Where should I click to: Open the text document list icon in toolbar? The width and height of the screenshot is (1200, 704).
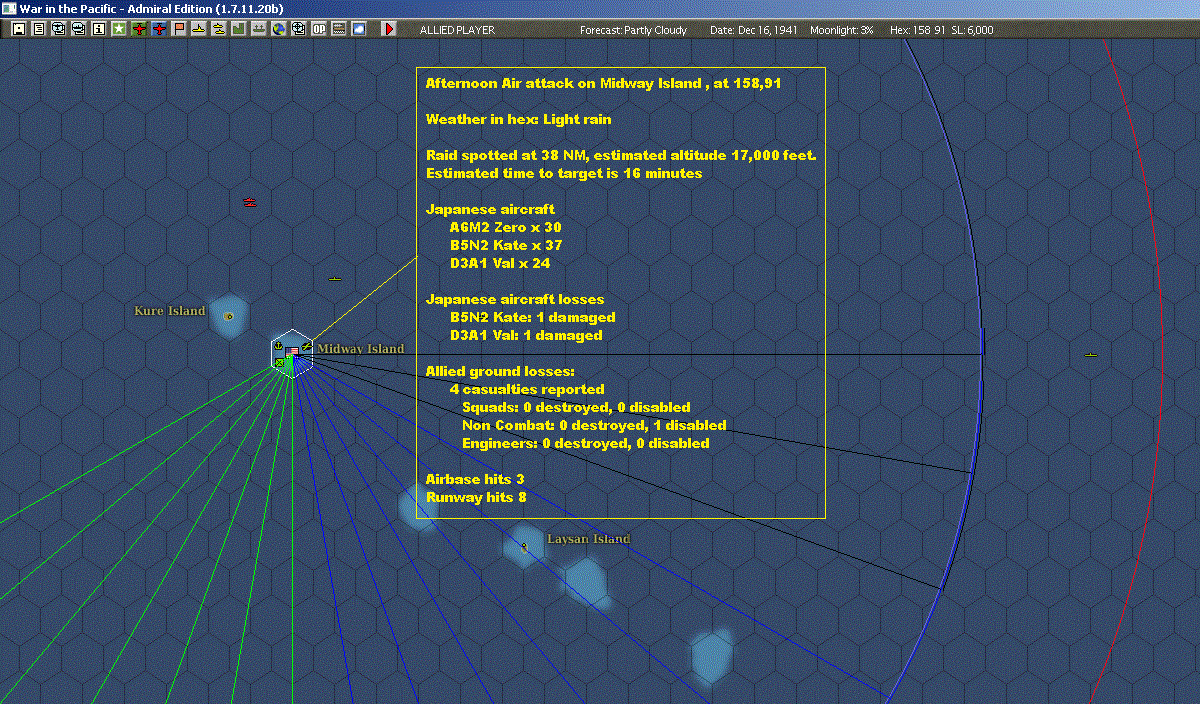click(x=39, y=29)
